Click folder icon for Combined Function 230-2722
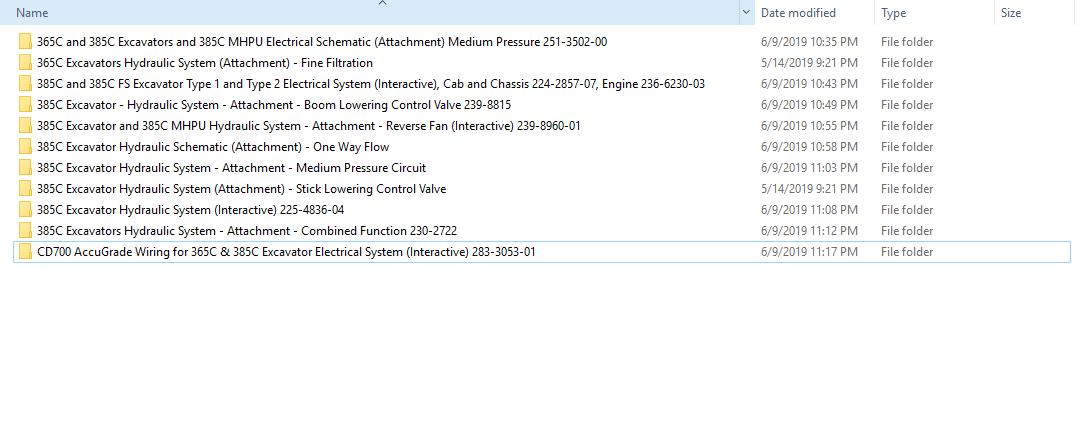The width and height of the screenshot is (1086, 444). pos(25,231)
